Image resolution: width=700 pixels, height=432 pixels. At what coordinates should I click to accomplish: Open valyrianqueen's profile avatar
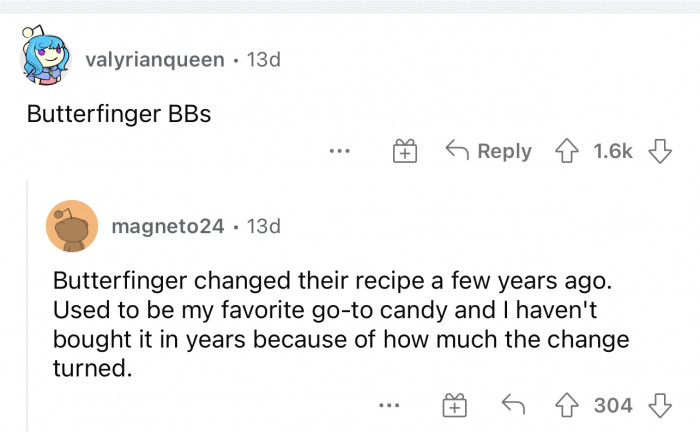tap(48, 60)
